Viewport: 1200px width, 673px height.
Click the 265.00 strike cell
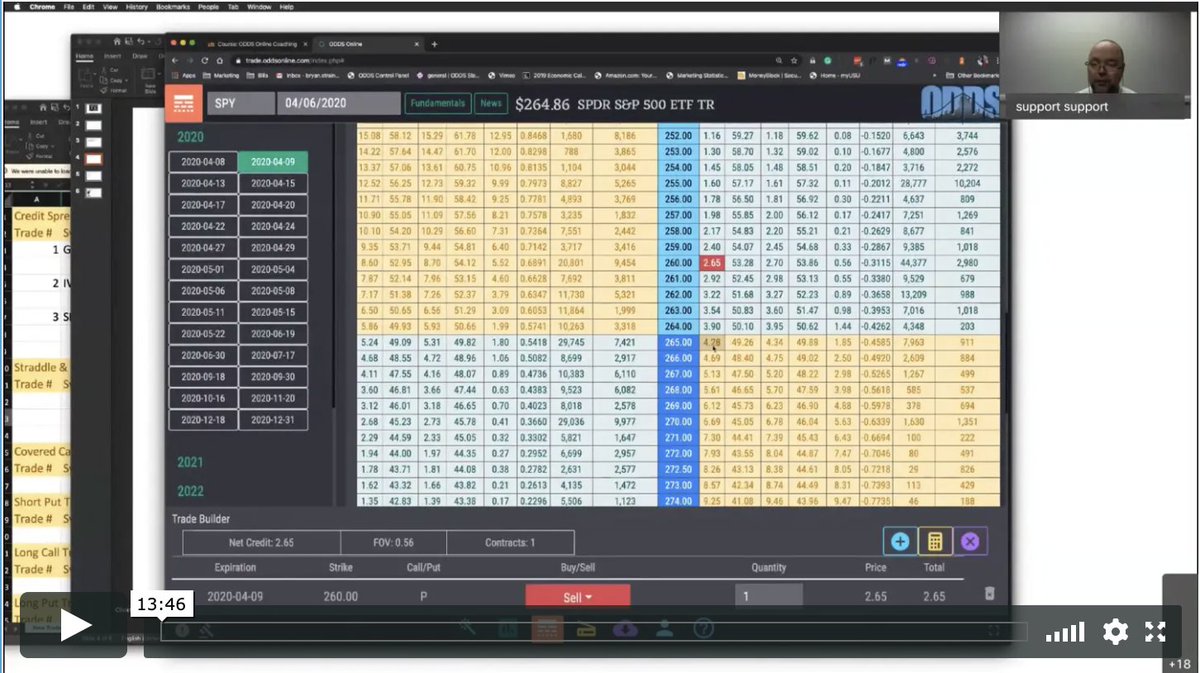pos(678,341)
